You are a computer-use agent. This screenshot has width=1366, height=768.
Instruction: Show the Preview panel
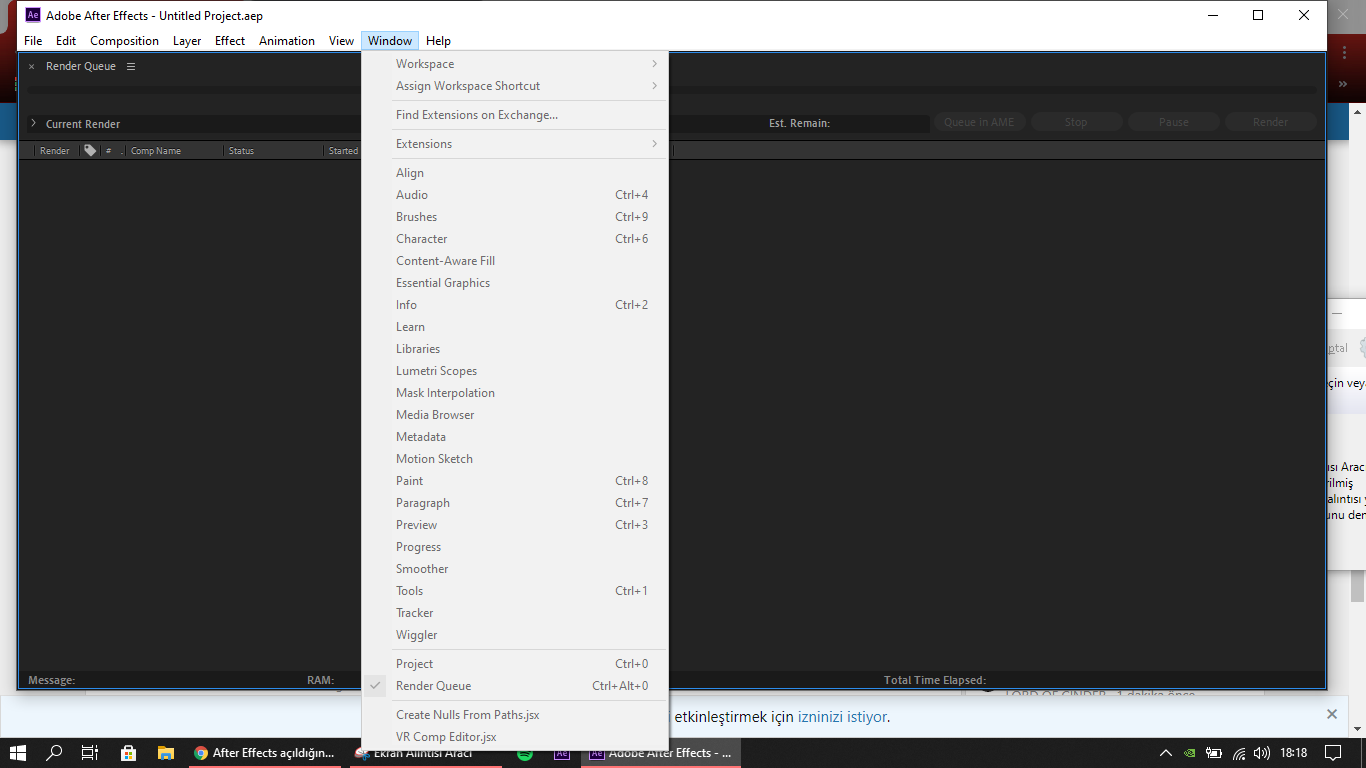515,525
